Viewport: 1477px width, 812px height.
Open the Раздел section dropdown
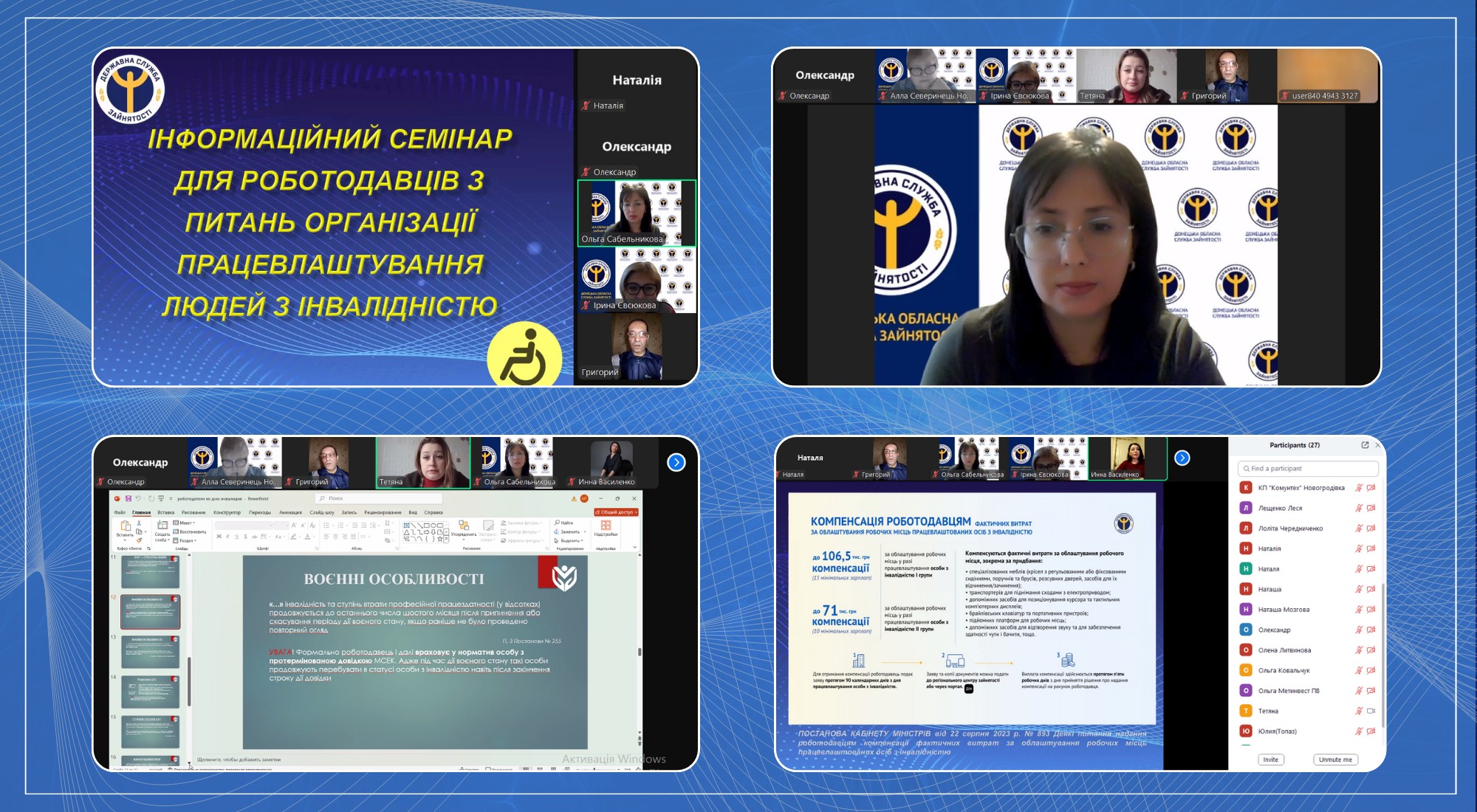click(x=185, y=540)
